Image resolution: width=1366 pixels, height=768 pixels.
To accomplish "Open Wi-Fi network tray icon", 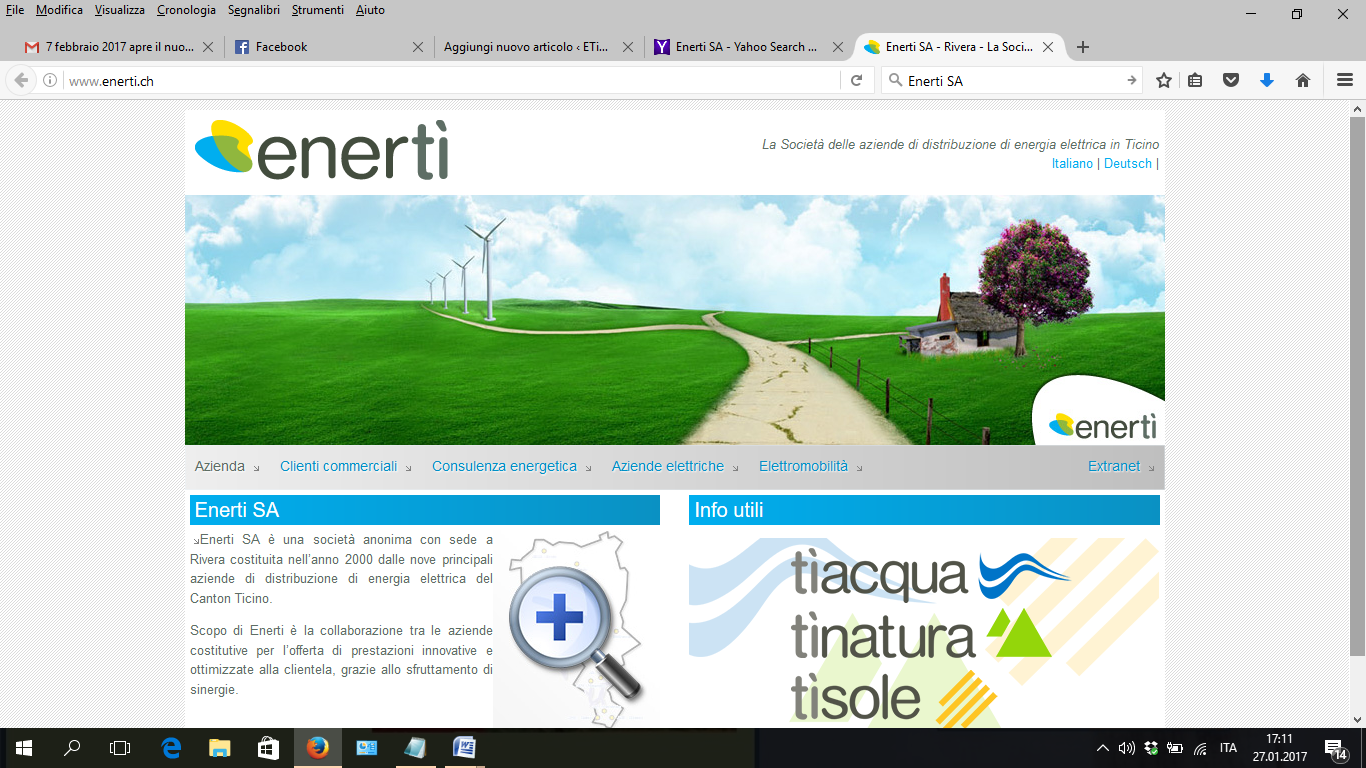I will [1200, 748].
